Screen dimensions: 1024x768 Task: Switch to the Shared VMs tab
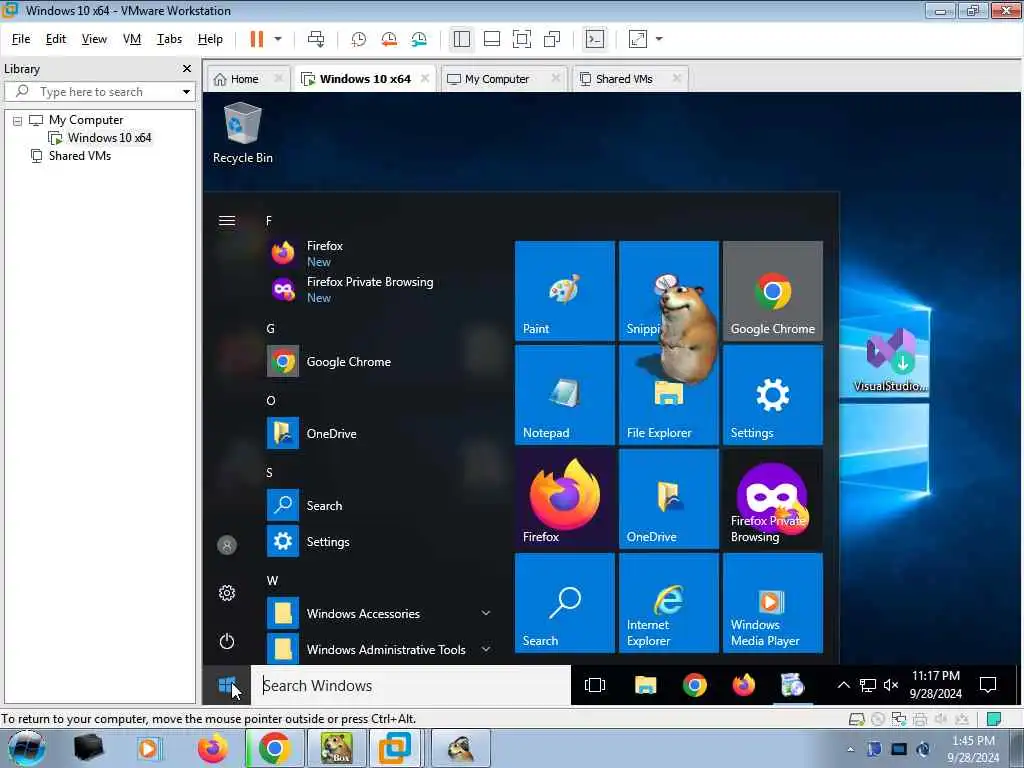[x=623, y=79]
